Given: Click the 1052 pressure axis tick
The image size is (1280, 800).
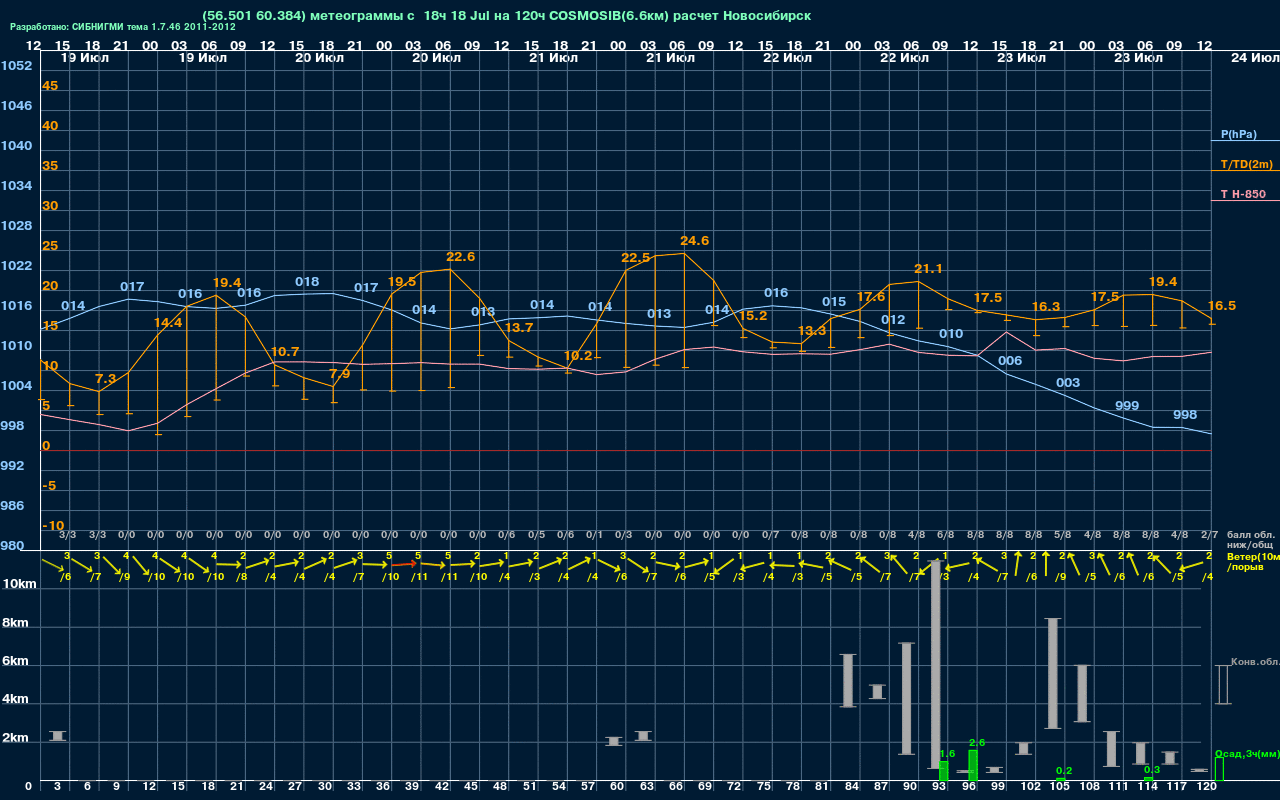Looking at the screenshot, I should [16, 66].
